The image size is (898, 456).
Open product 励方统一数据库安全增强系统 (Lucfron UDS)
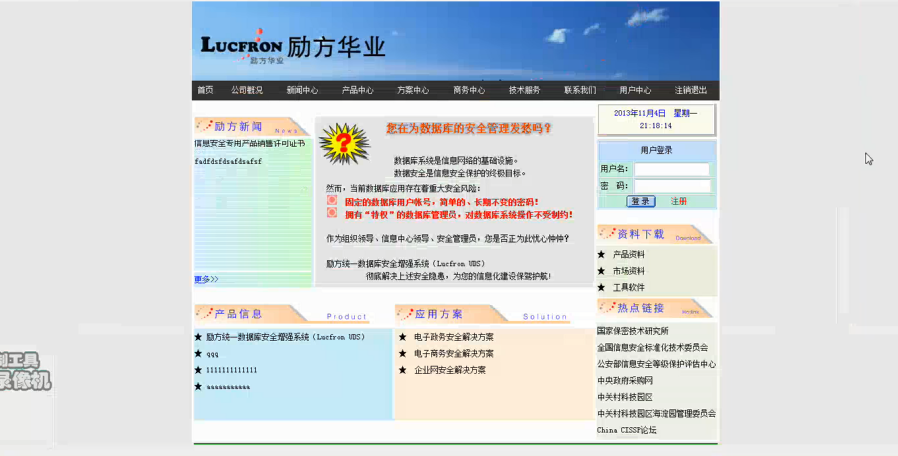tap(286, 337)
